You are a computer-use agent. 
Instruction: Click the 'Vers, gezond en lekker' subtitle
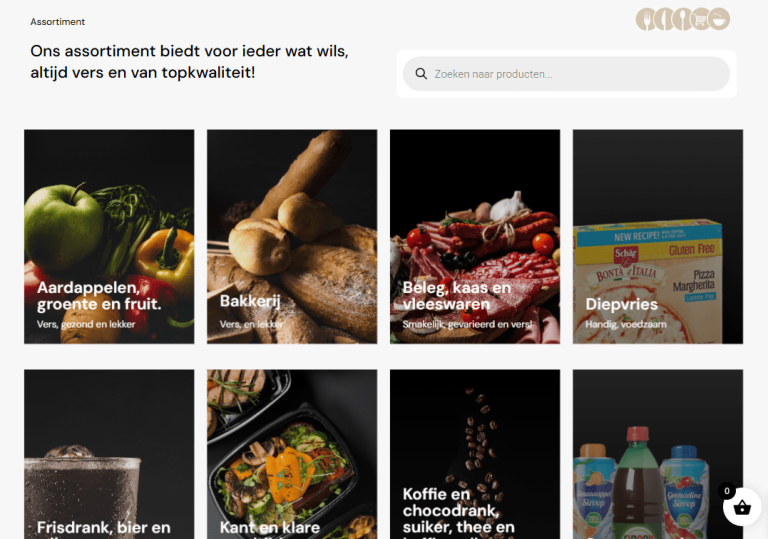tap(86, 324)
